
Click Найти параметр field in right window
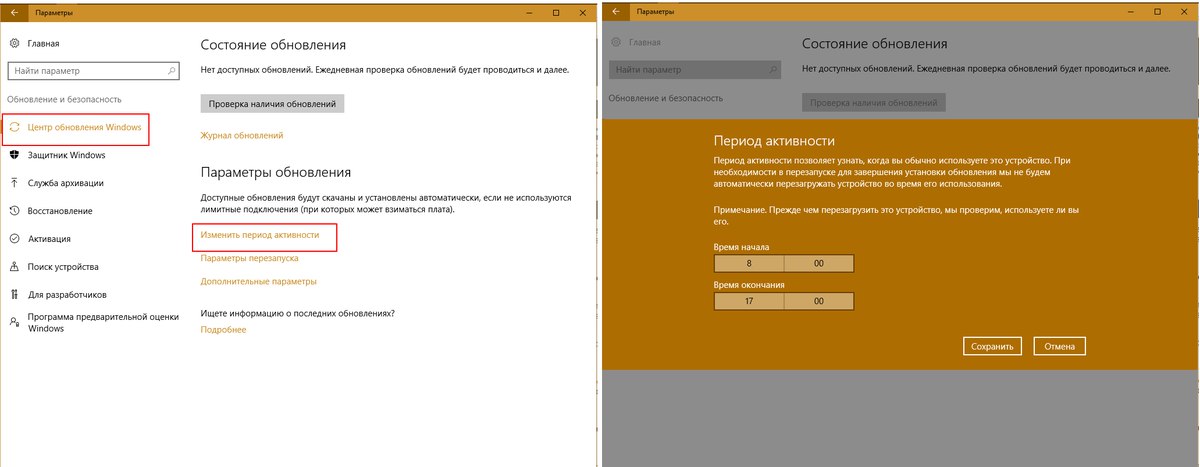click(x=697, y=71)
